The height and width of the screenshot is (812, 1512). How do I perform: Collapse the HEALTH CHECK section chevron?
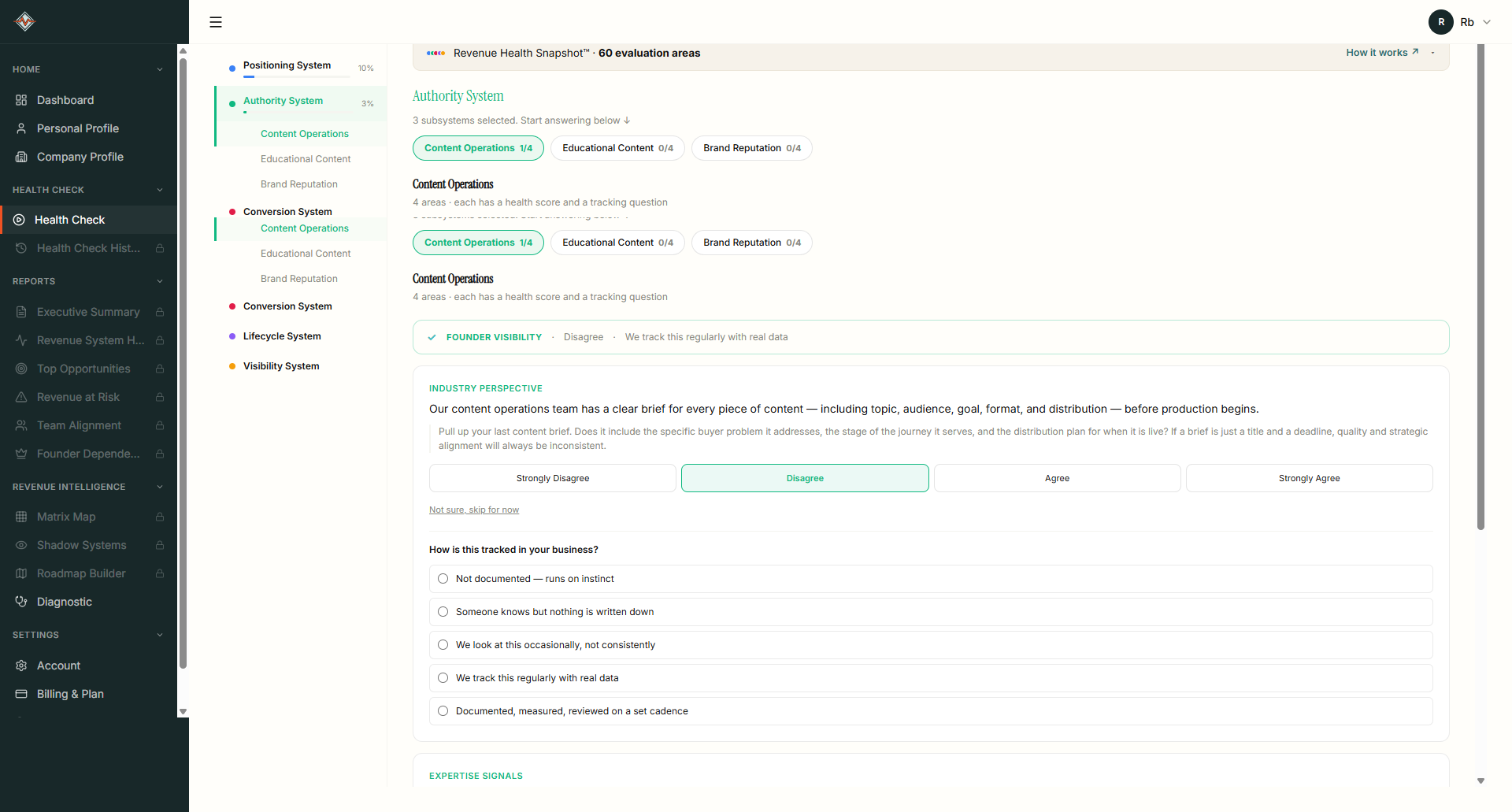160,190
